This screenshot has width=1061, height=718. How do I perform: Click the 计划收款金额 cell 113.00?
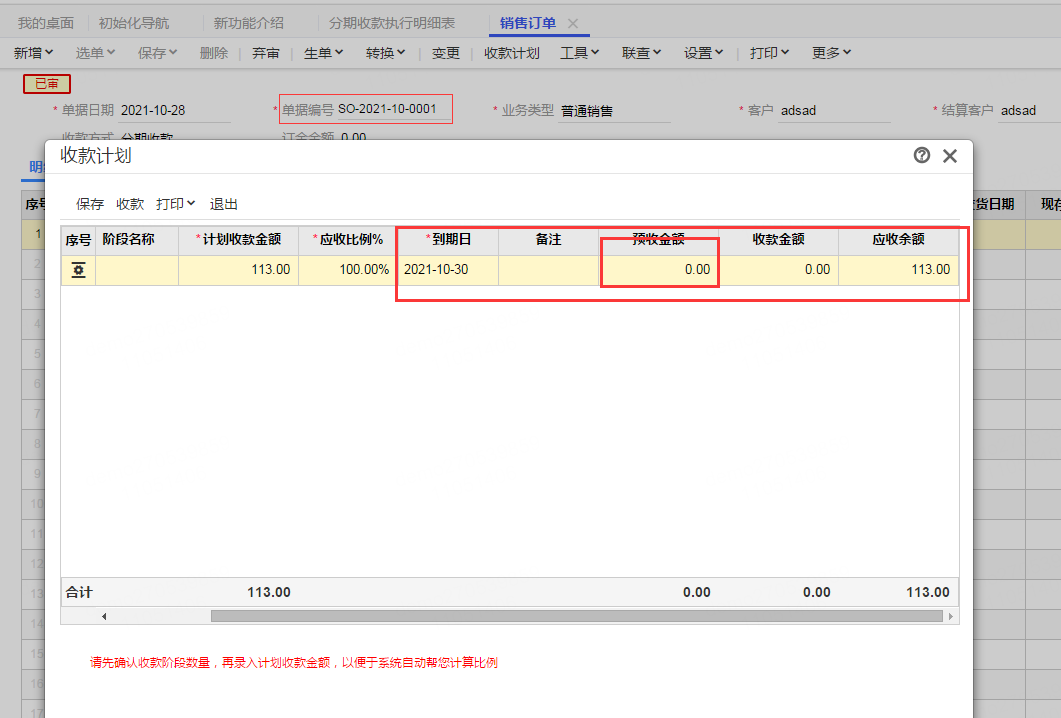(x=239, y=270)
